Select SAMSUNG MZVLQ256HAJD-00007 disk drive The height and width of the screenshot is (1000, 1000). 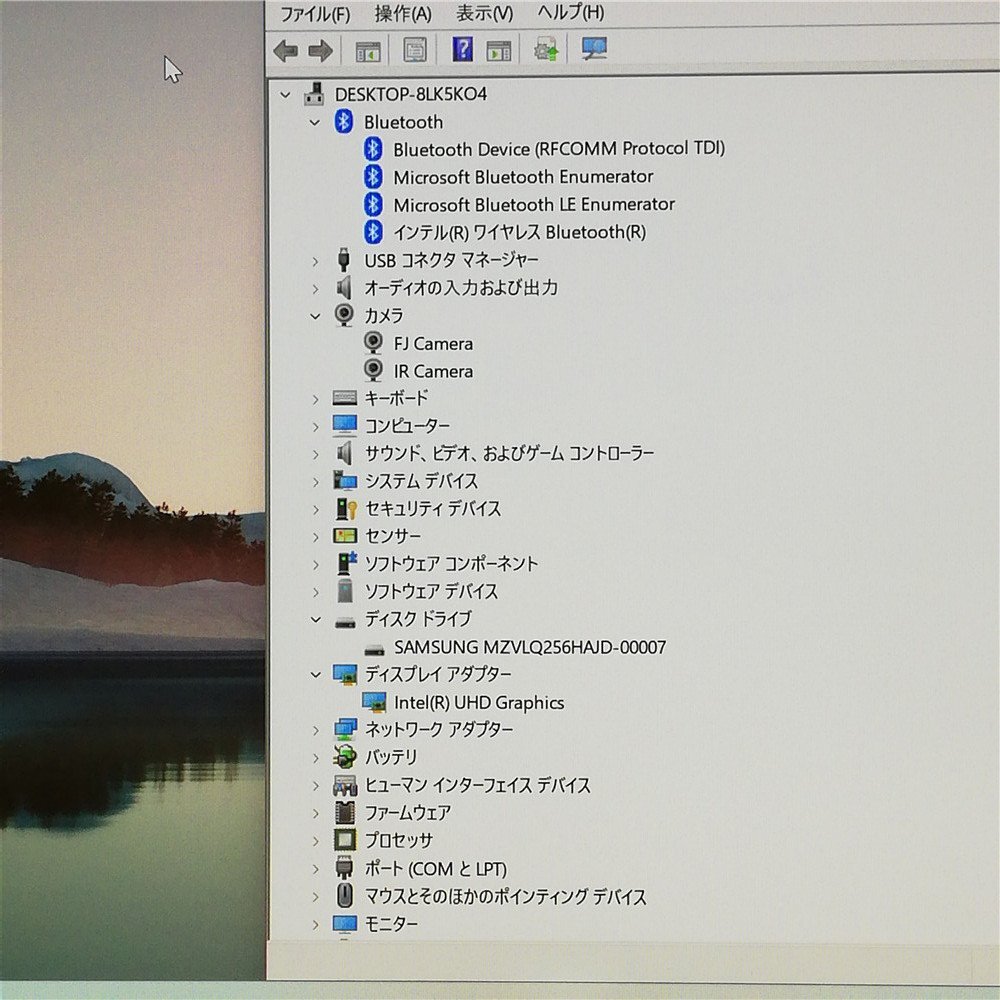[x=529, y=648]
